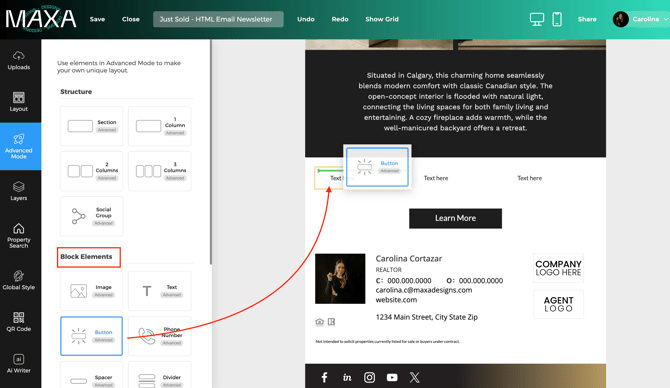The width and height of the screenshot is (670, 388).
Task: Select the 2 Columns structure element
Action: (x=91, y=171)
